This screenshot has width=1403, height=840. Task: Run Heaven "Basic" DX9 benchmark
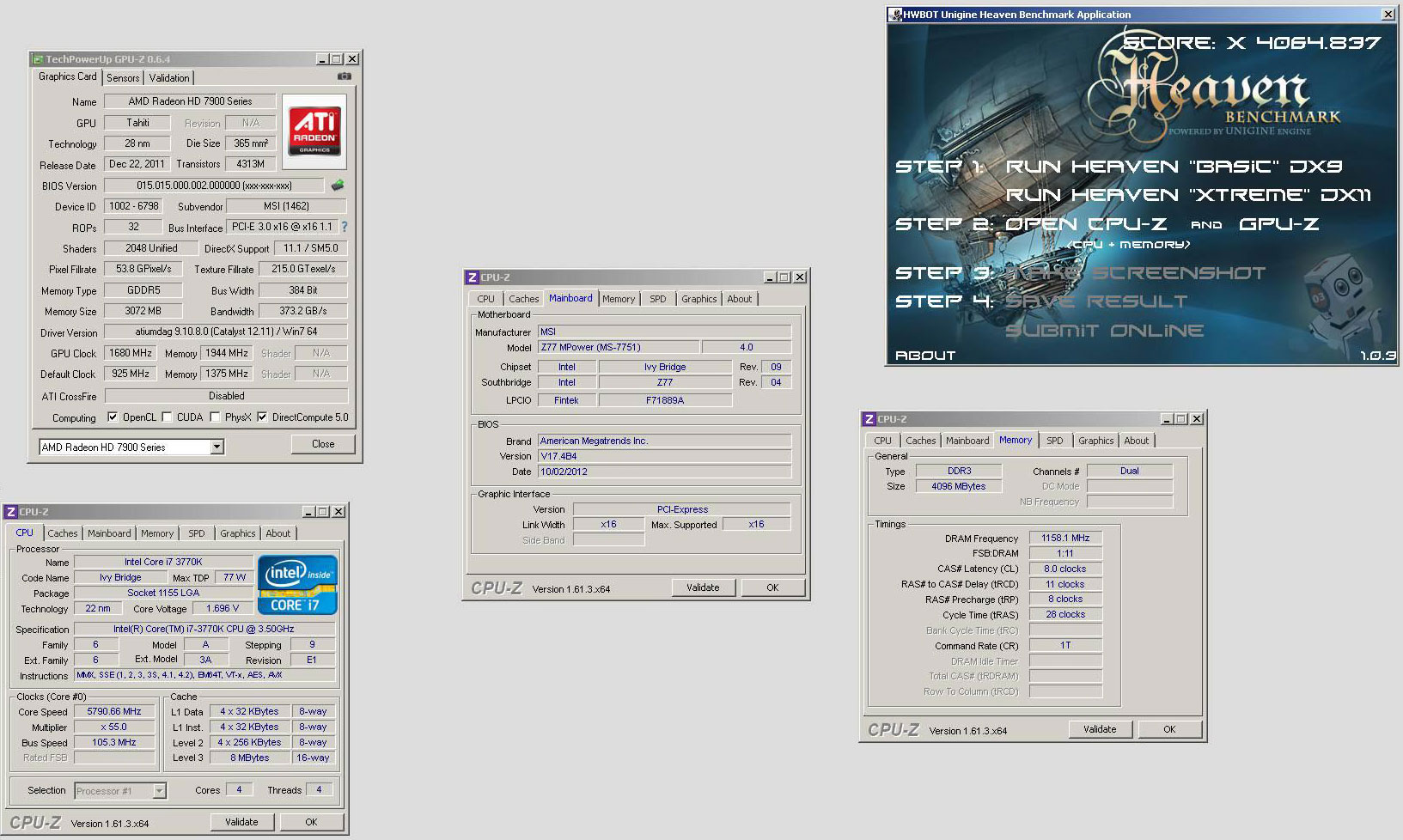[1174, 167]
